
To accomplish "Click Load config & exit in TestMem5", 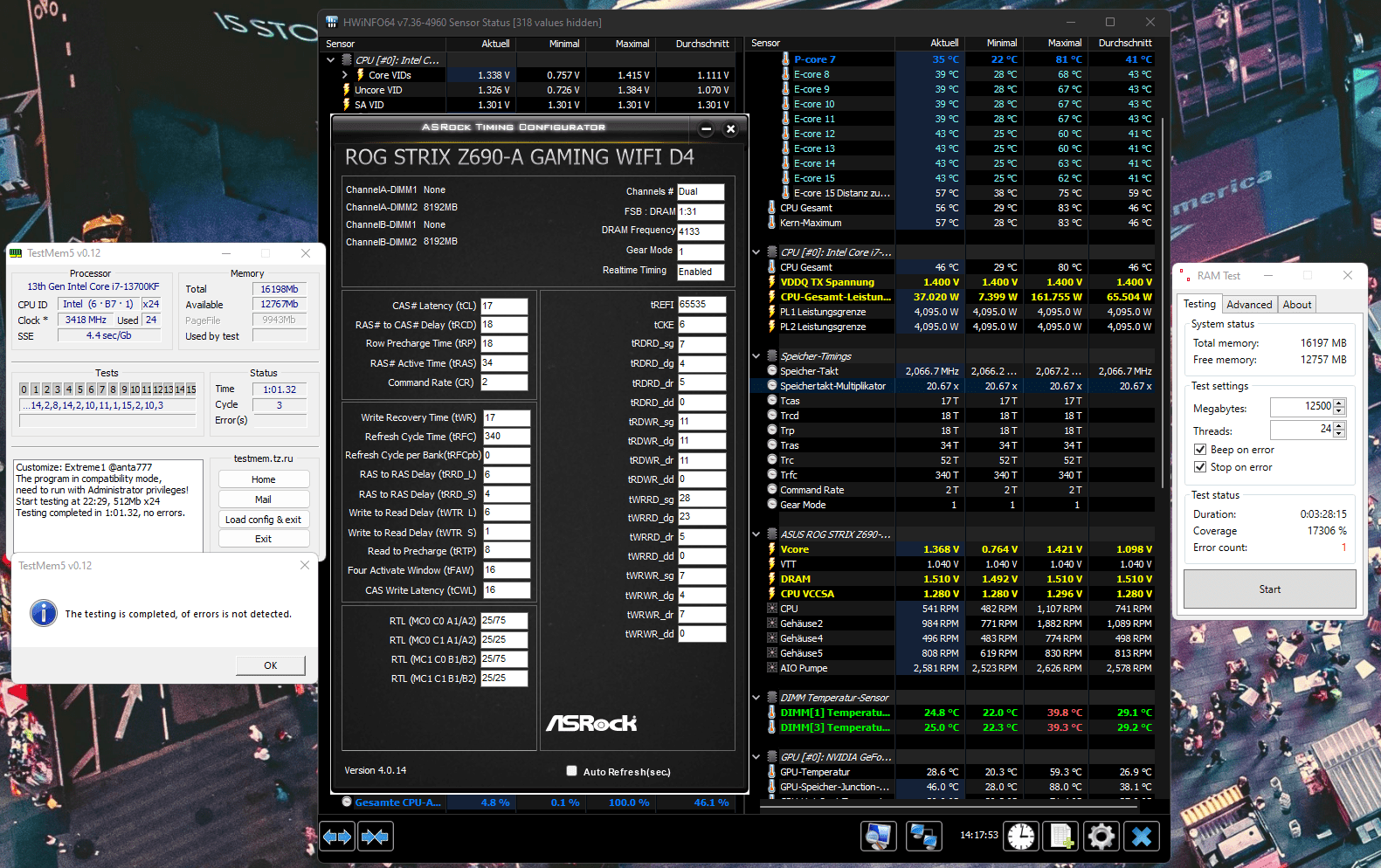I will tap(264, 520).
